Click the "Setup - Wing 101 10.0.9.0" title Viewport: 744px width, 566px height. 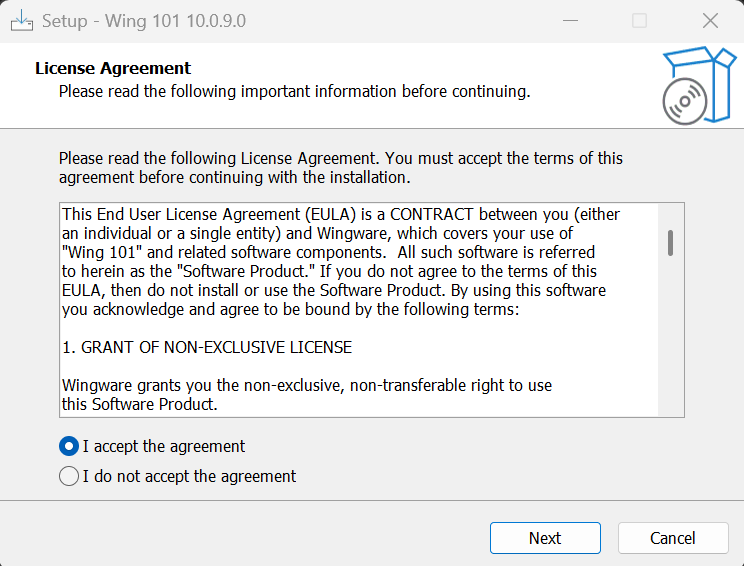coord(144,21)
